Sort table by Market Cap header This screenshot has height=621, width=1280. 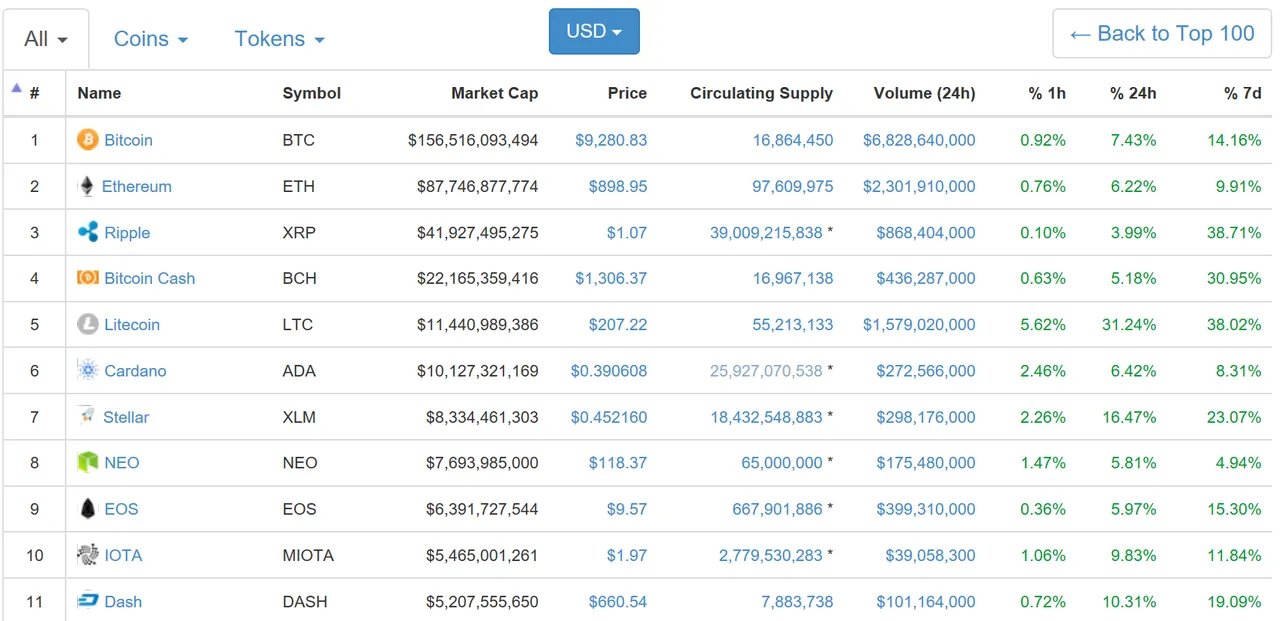point(494,93)
